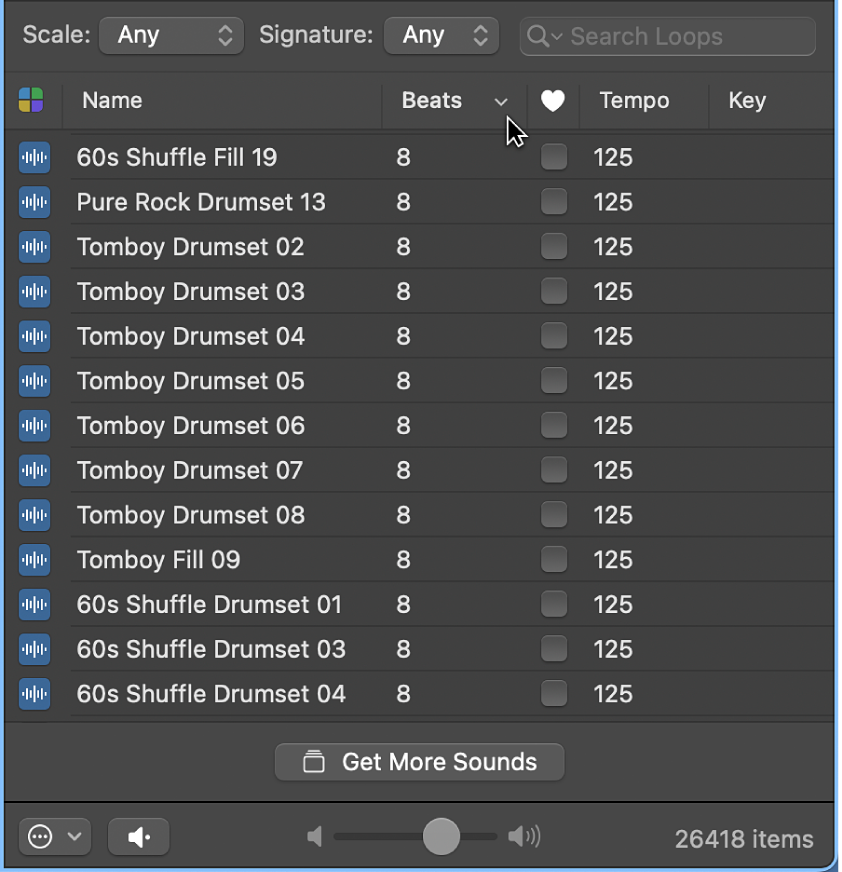Click the audio loop icon next to Tomboy Drumset 04
Viewport: 842px width, 872px height.
(x=34, y=336)
